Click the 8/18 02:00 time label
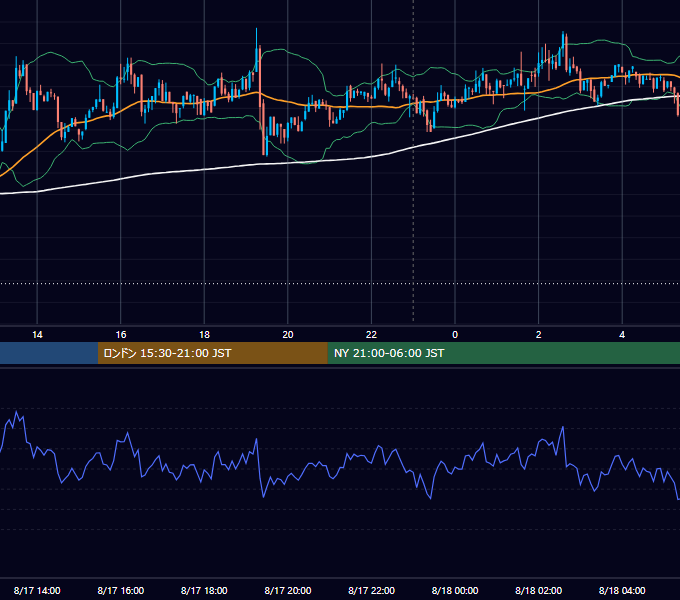 pyautogui.click(x=538, y=590)
